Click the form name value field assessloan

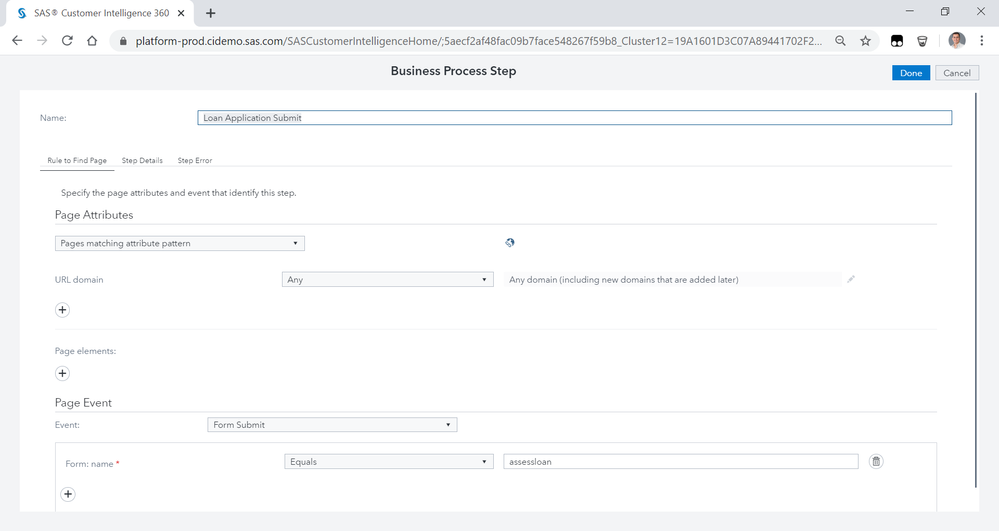pos(680,462)
